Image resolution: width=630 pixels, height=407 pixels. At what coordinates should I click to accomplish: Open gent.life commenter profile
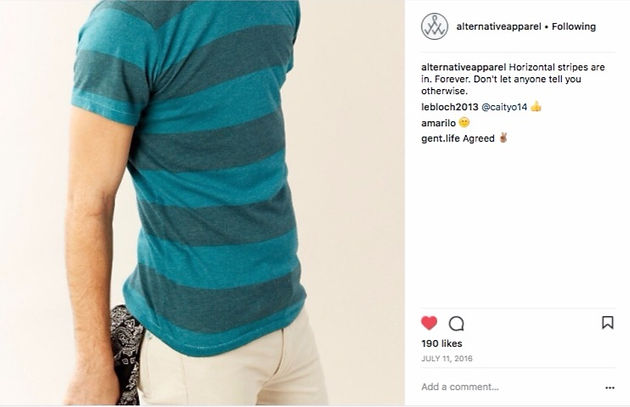(441, 139)
